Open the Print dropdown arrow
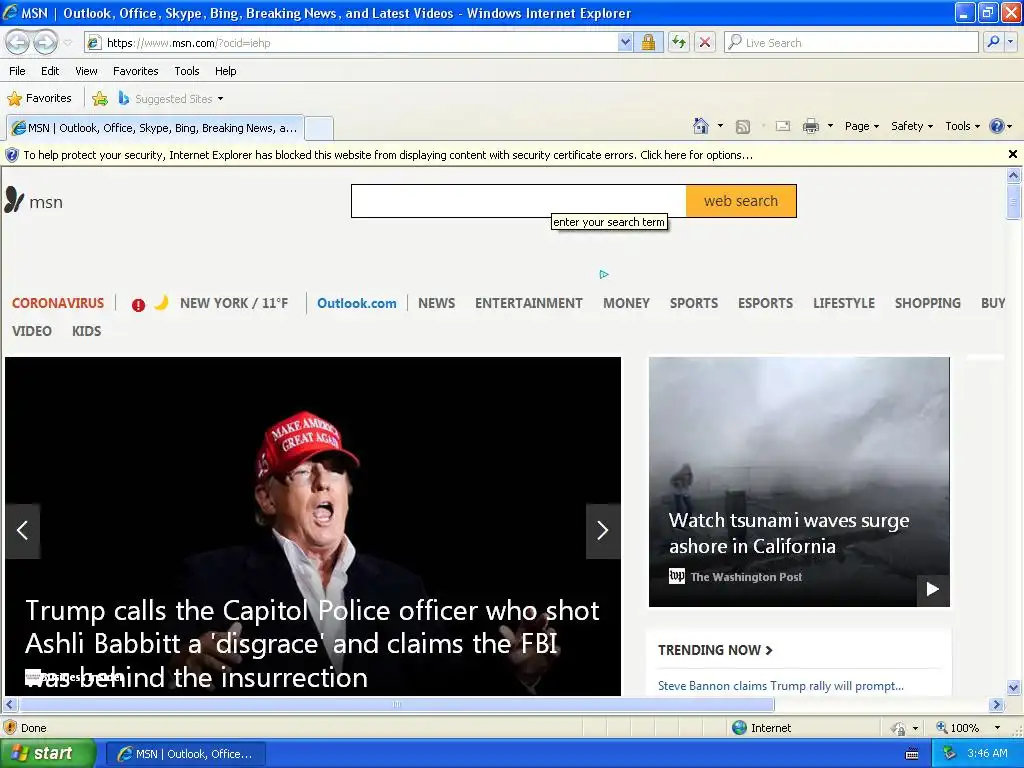Screen dimensions: 1024x768 (x=830, y=126)
